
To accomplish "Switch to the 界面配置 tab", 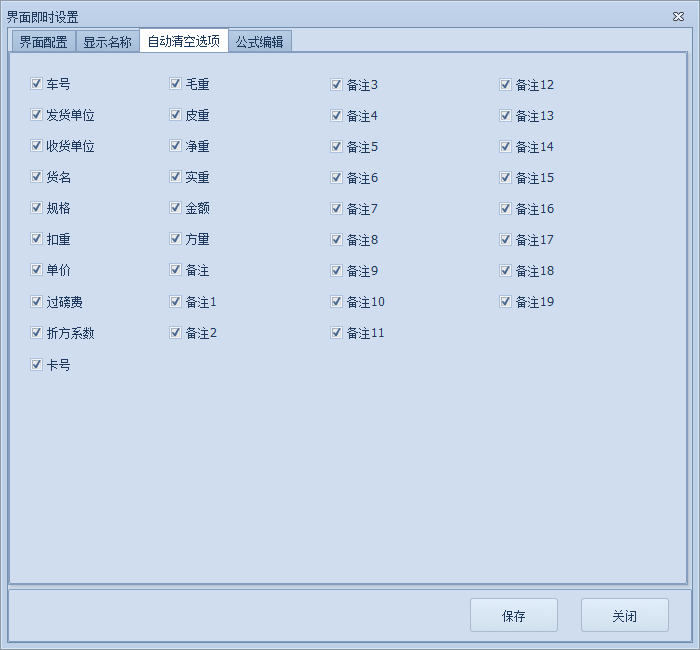I will tap(43, 42).
